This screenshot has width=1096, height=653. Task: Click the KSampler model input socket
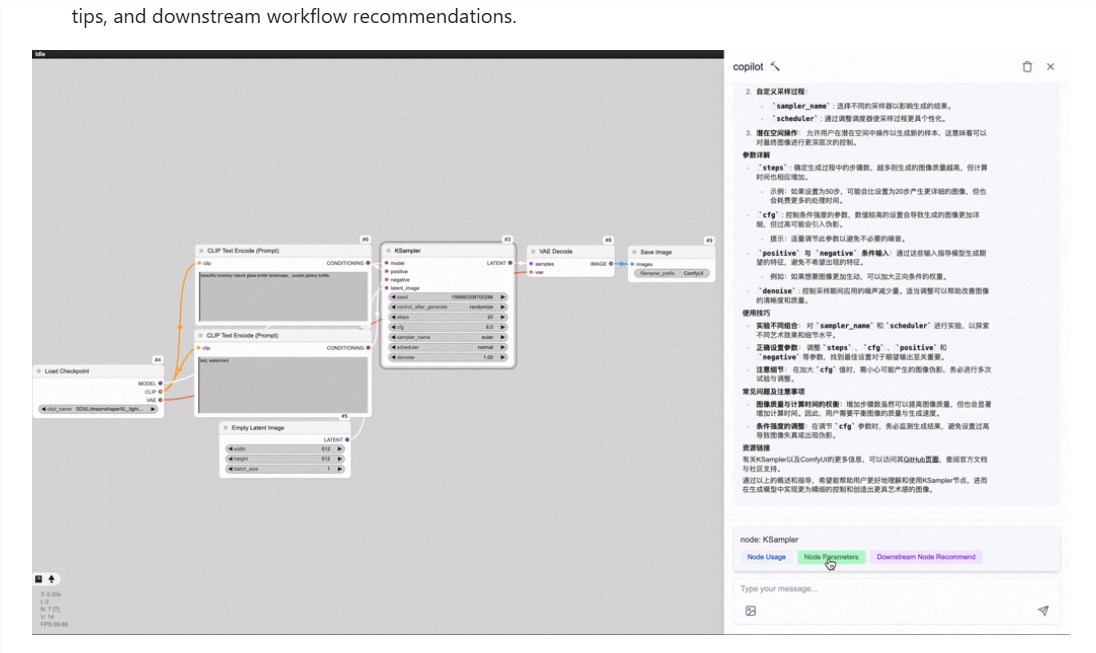pyautogui.click(x=387, y=263)
